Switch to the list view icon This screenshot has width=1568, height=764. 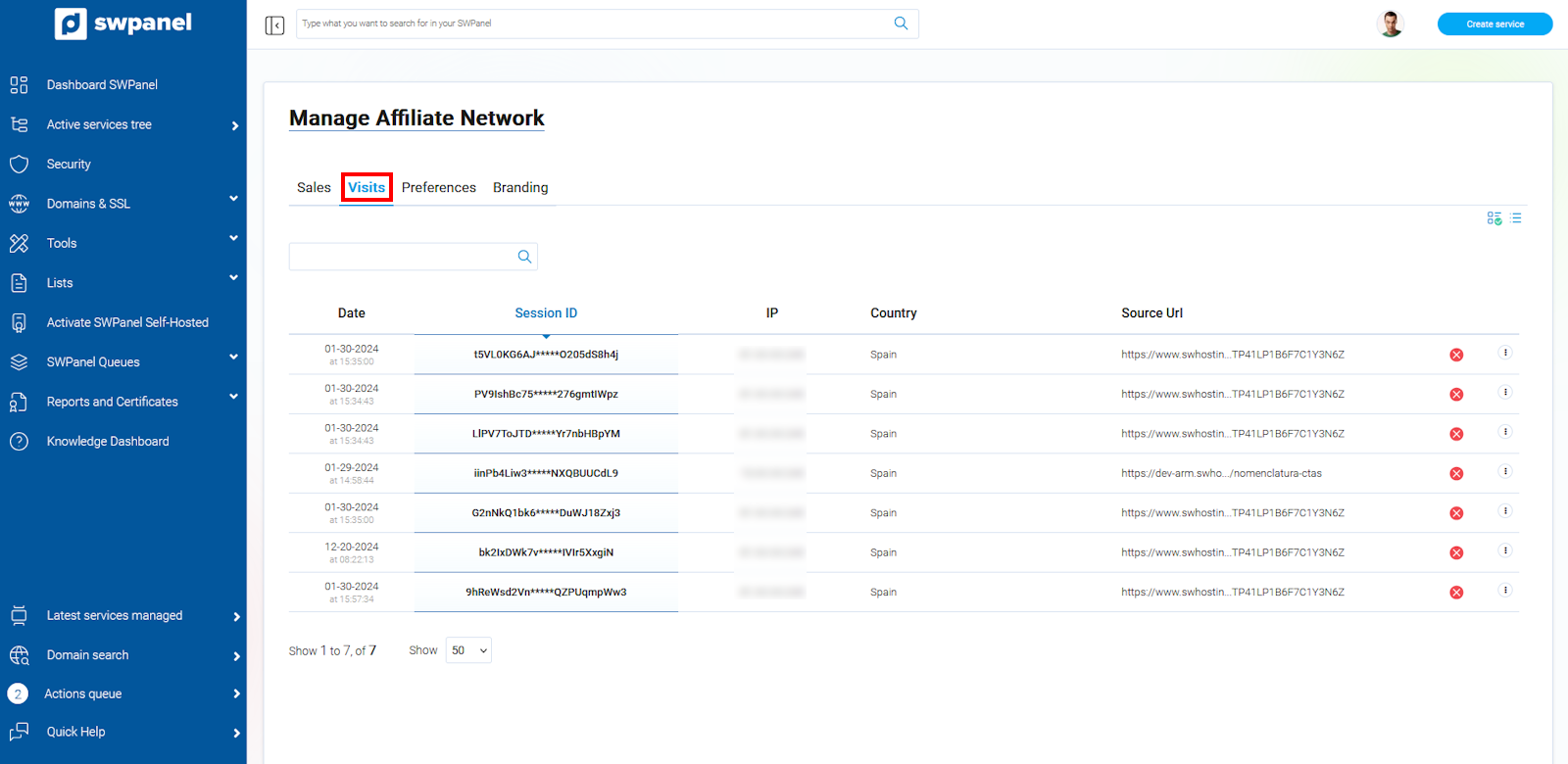point(1516,218)
